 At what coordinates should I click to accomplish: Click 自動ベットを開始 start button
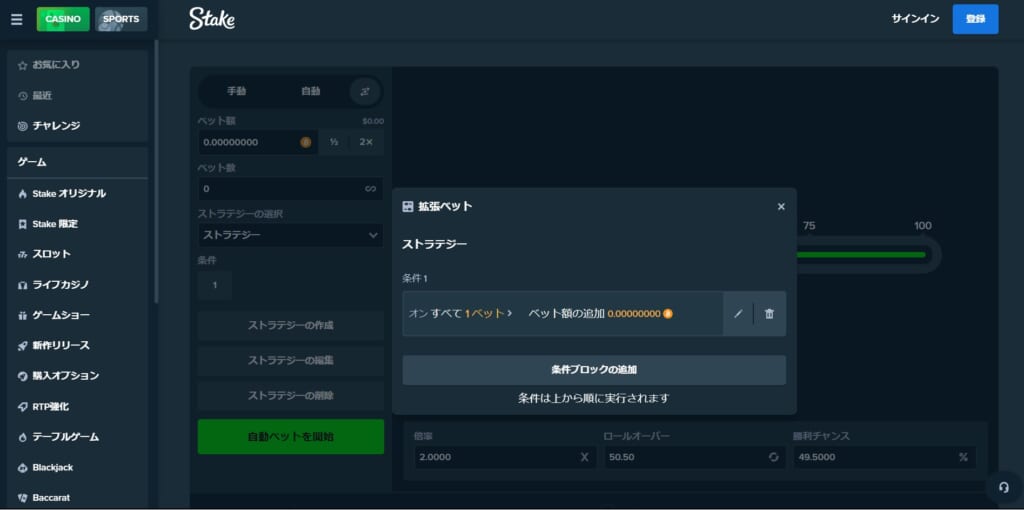291,437
